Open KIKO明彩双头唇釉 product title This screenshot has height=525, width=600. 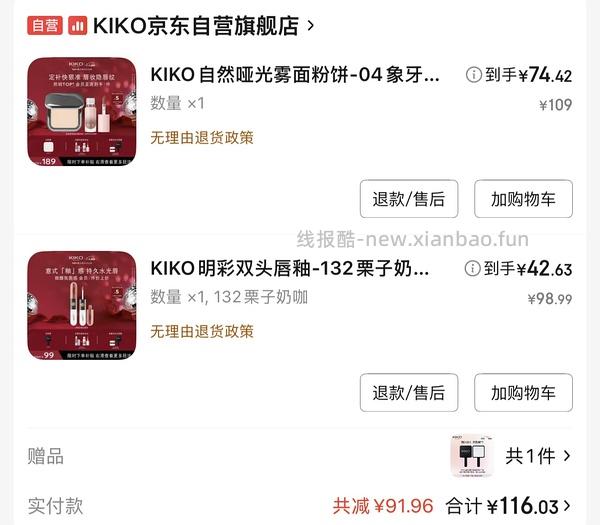tap(290, 269)
